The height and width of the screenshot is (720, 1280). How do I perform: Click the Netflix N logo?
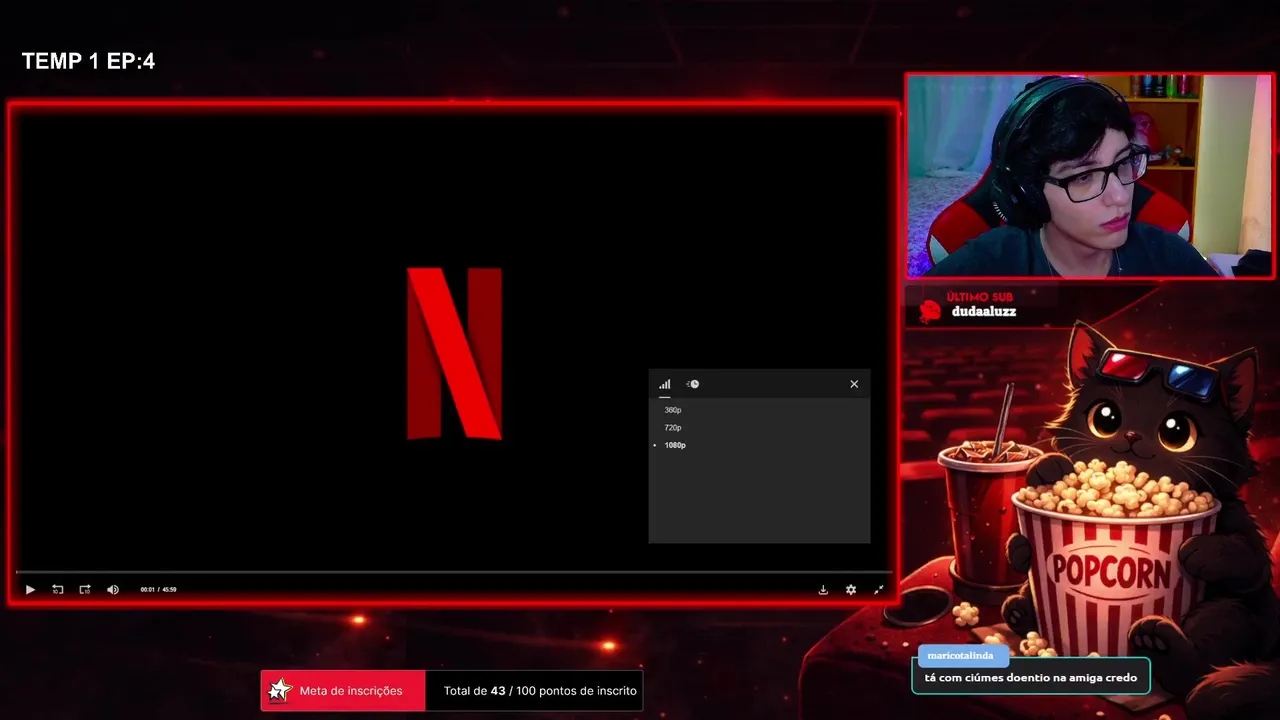click(x=454, y=353)
